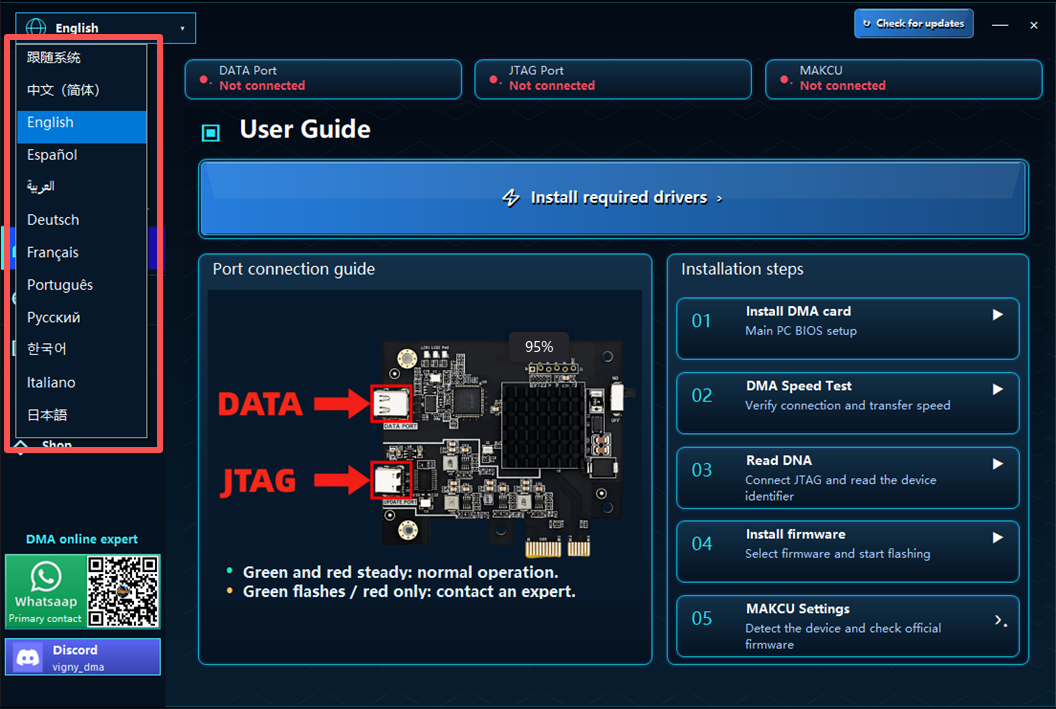Click Port connection guide title
Viewport: 1056px width, 709px height.
(294, 269)
